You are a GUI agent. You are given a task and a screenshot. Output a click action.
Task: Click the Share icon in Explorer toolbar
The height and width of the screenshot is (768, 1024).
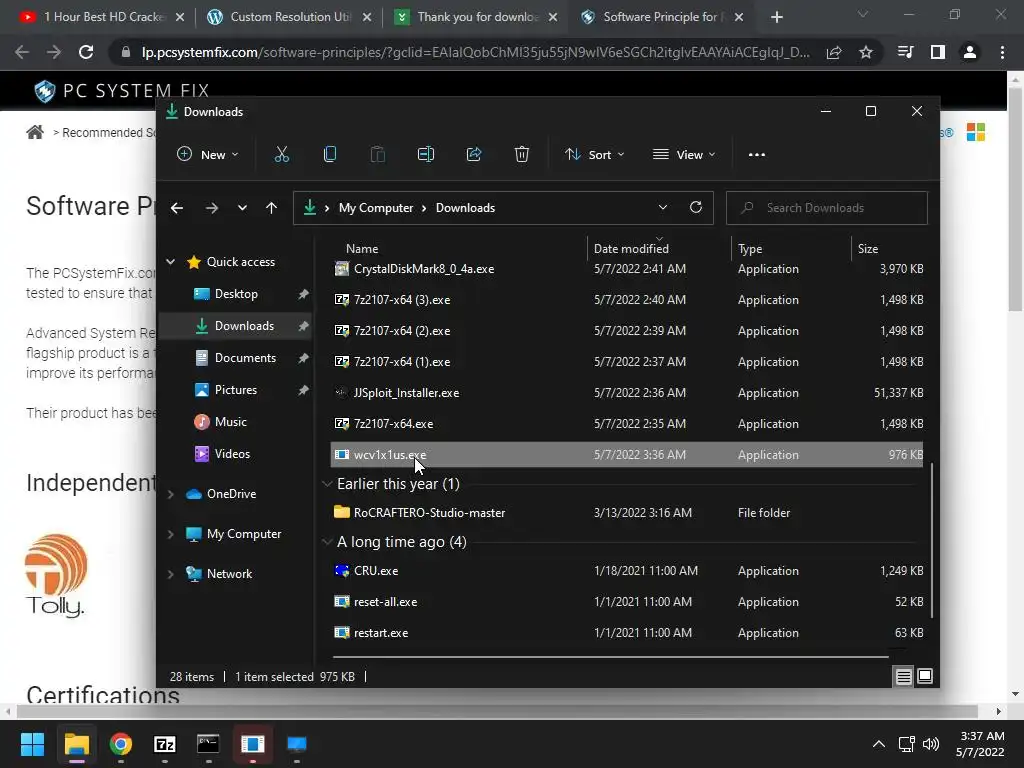click(473, 155)
